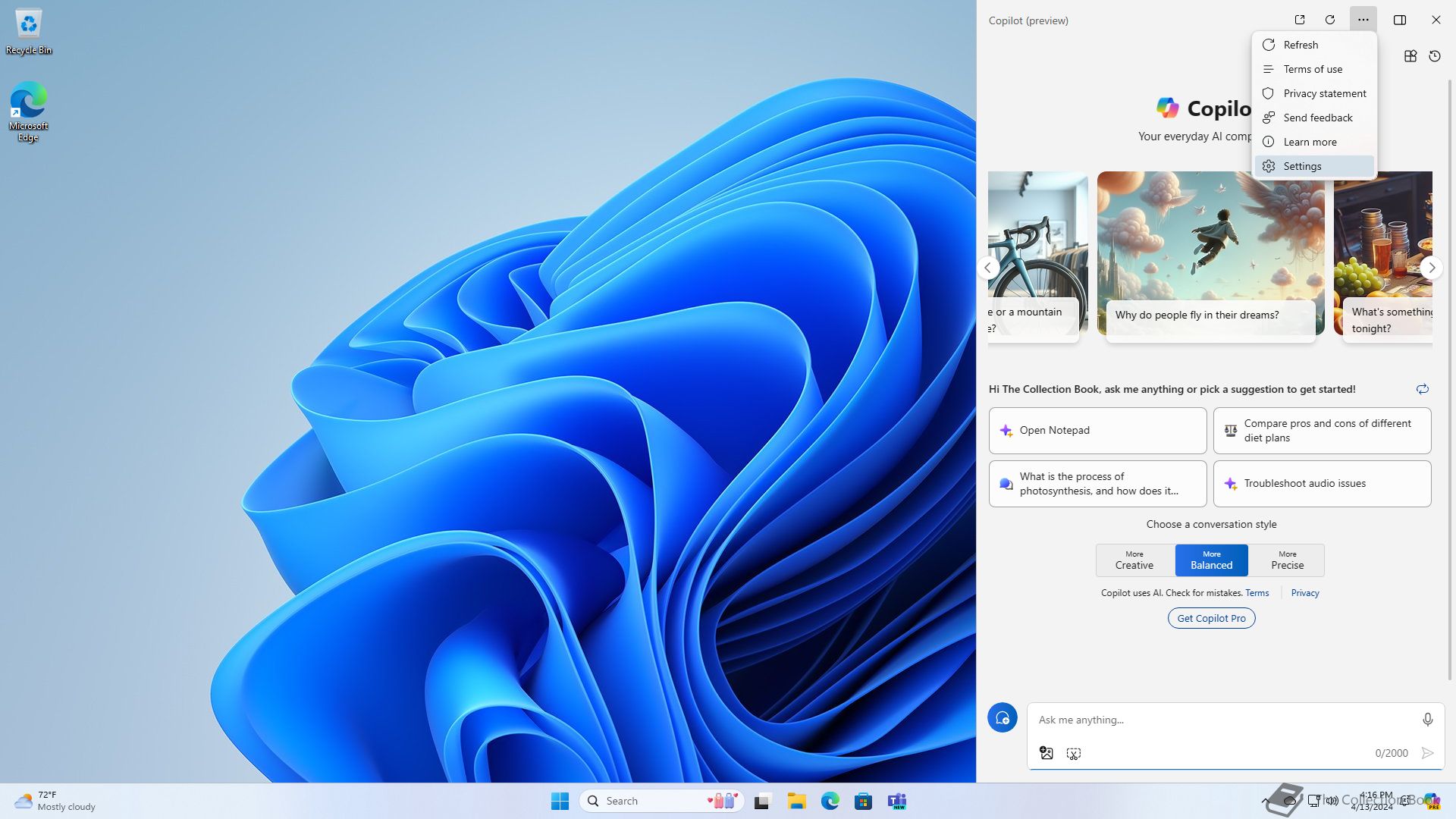1456x819 pixels.
Task: Click the volume speaker tray icon
Action: point(1332,801)
